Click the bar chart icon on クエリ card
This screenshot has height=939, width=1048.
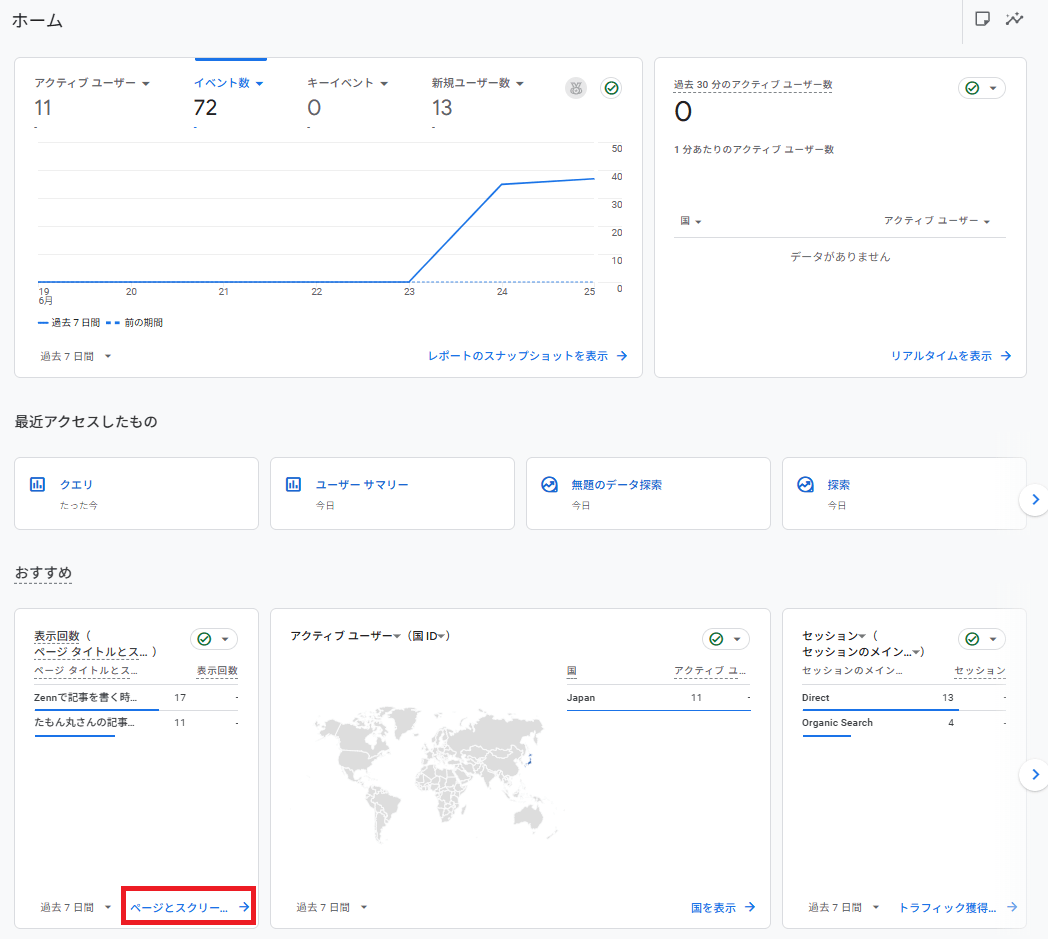[x=37, y=484]
